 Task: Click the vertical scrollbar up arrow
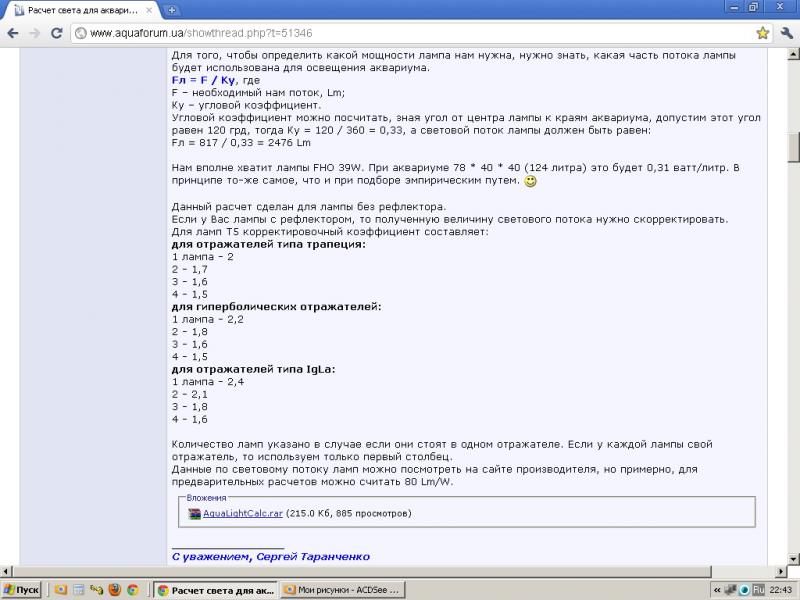tap(793, 54)
